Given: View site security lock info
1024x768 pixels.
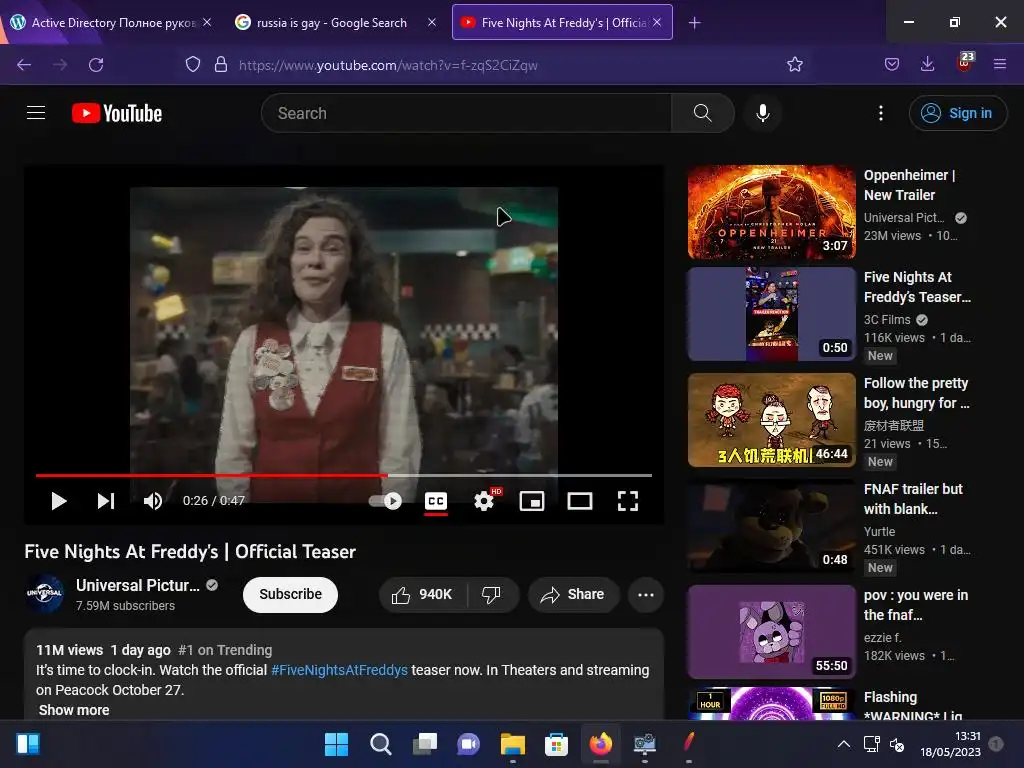Looking at the screenshot, I should [221, 64].
